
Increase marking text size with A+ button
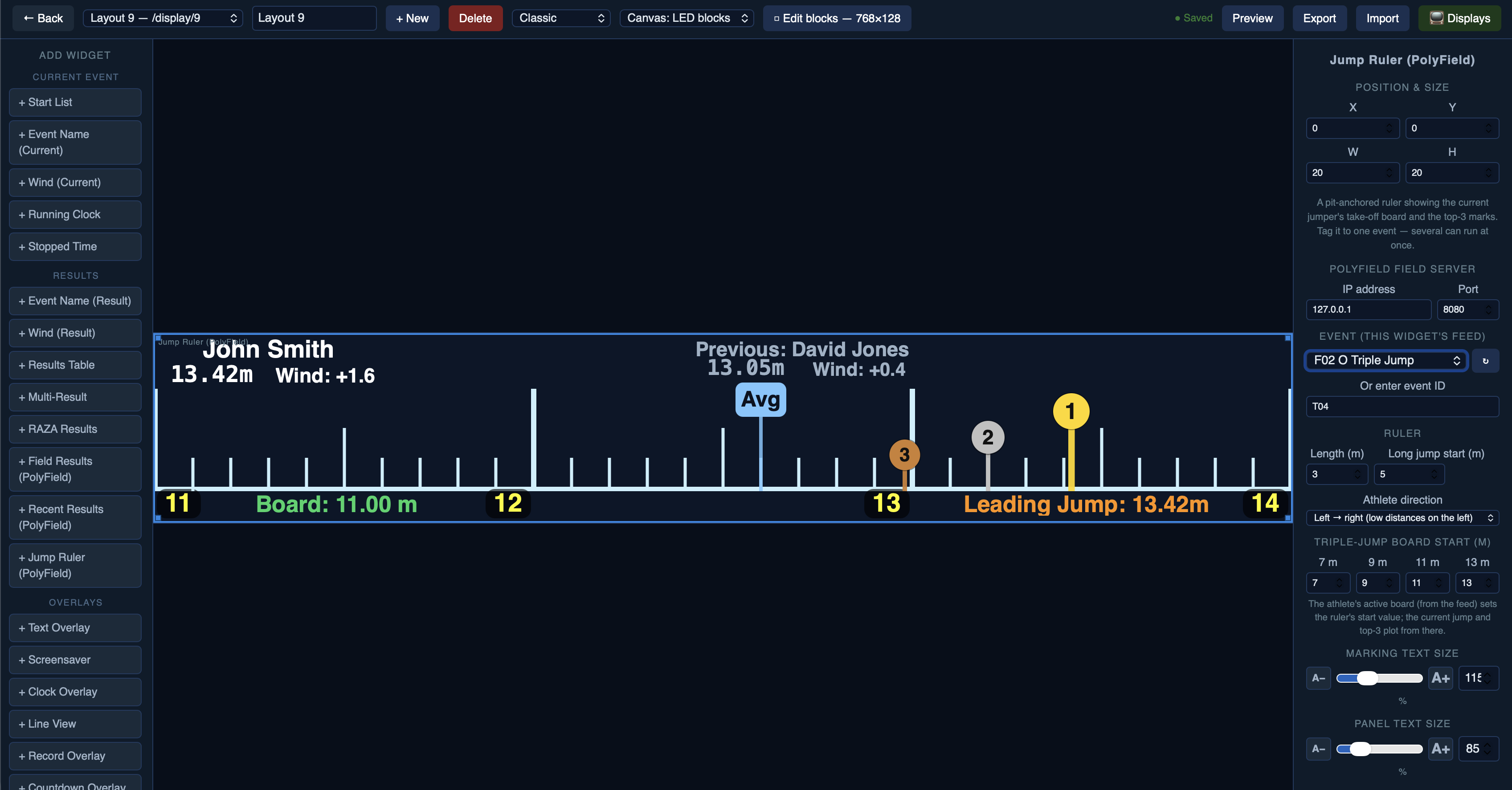pyautogui.click(x=1440, y=678)
